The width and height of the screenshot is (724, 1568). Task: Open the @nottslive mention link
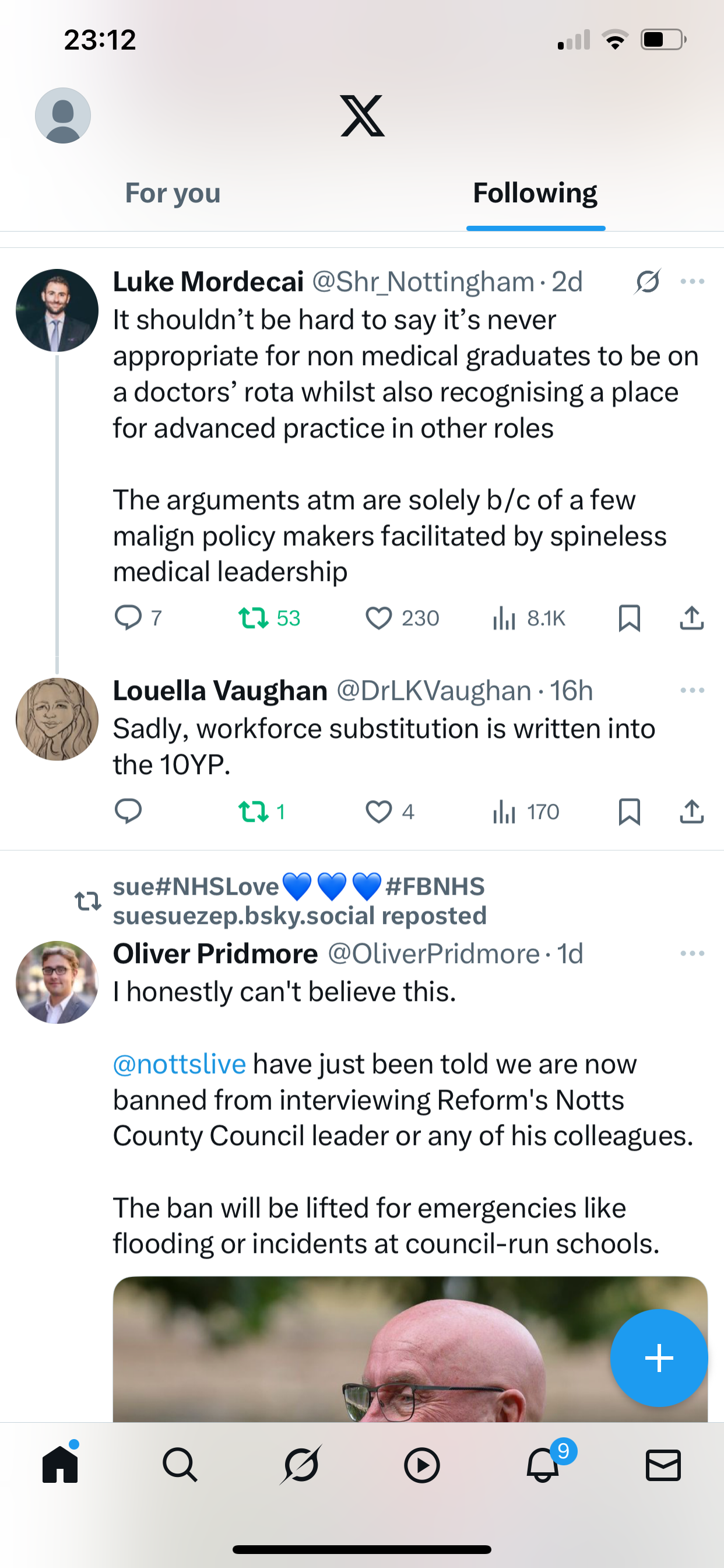[180, 1065]
